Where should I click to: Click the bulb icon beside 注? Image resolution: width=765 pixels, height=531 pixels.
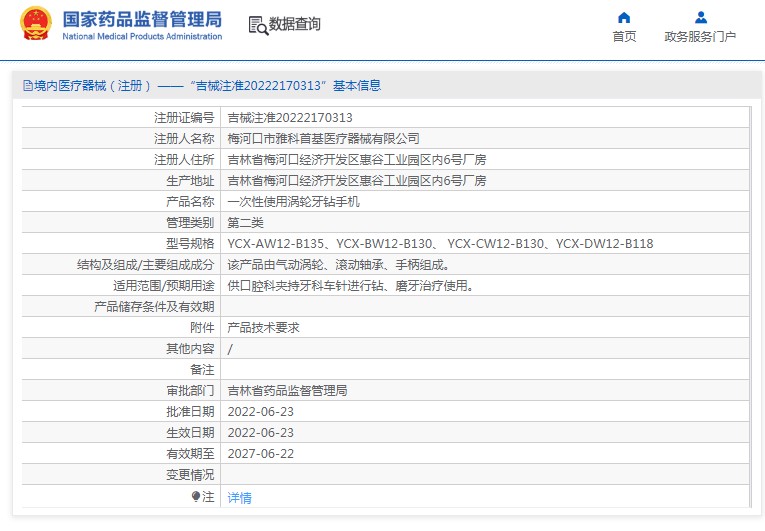(x=196, y=496)
